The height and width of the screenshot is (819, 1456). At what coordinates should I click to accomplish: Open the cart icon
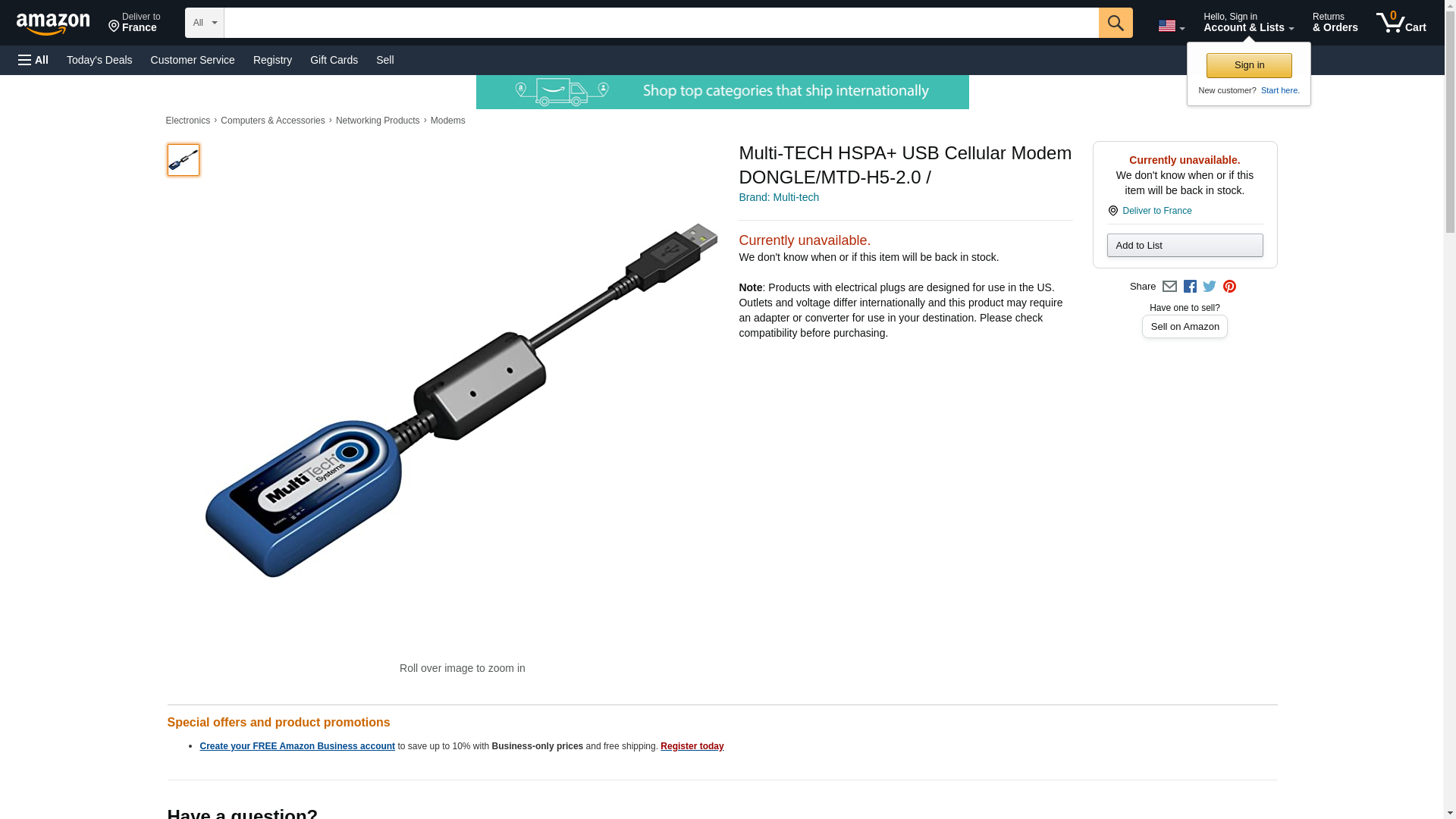[x=1401, y=23]
